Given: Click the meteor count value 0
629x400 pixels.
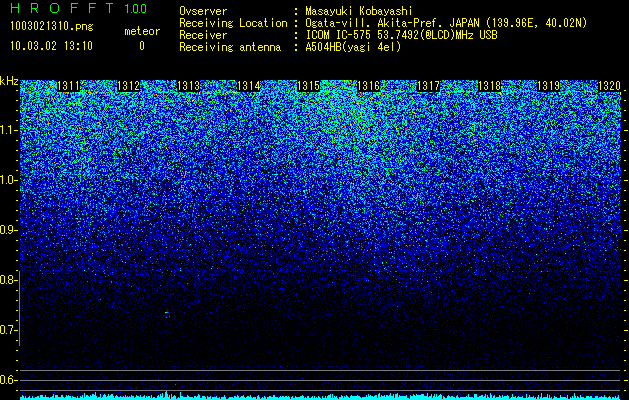Looking at the screenshot, I should pyautogui.click(x=142, y=46).
